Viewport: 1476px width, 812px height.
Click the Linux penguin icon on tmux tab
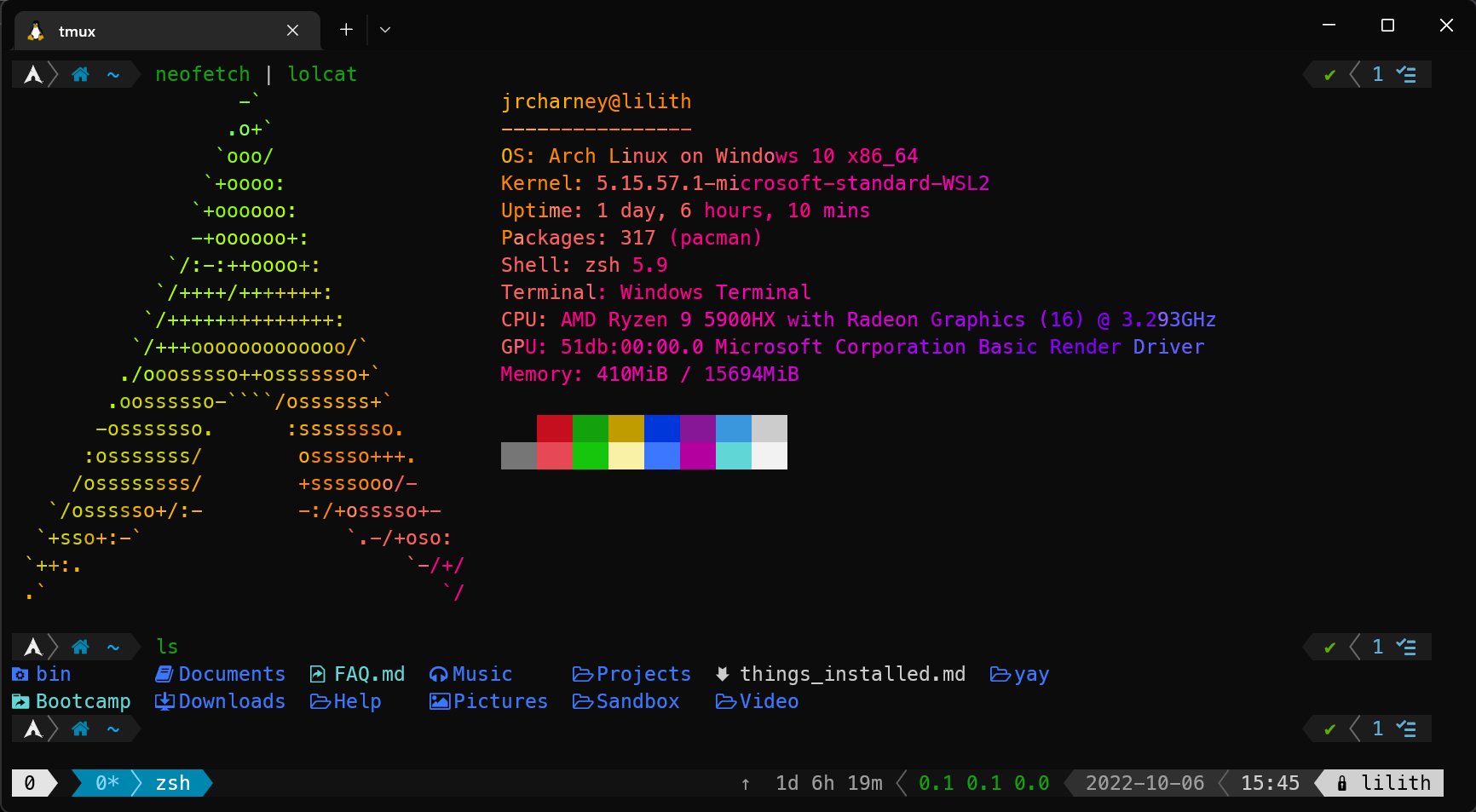click(36, 32)
